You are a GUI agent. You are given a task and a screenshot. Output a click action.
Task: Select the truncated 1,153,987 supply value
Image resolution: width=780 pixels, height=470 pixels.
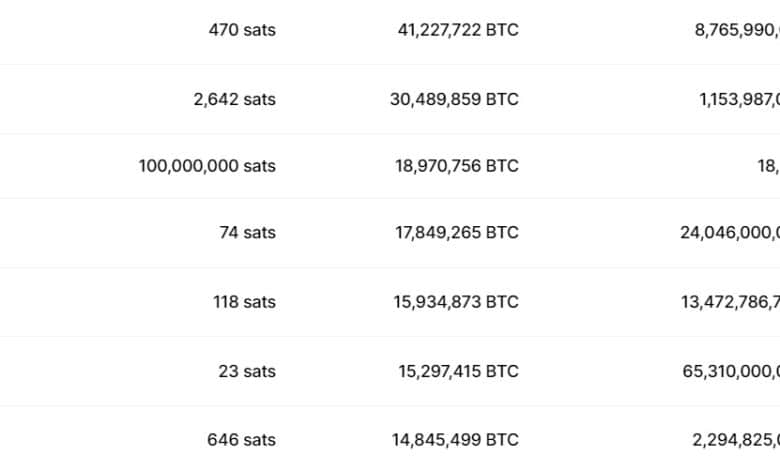tap(737, 99)
